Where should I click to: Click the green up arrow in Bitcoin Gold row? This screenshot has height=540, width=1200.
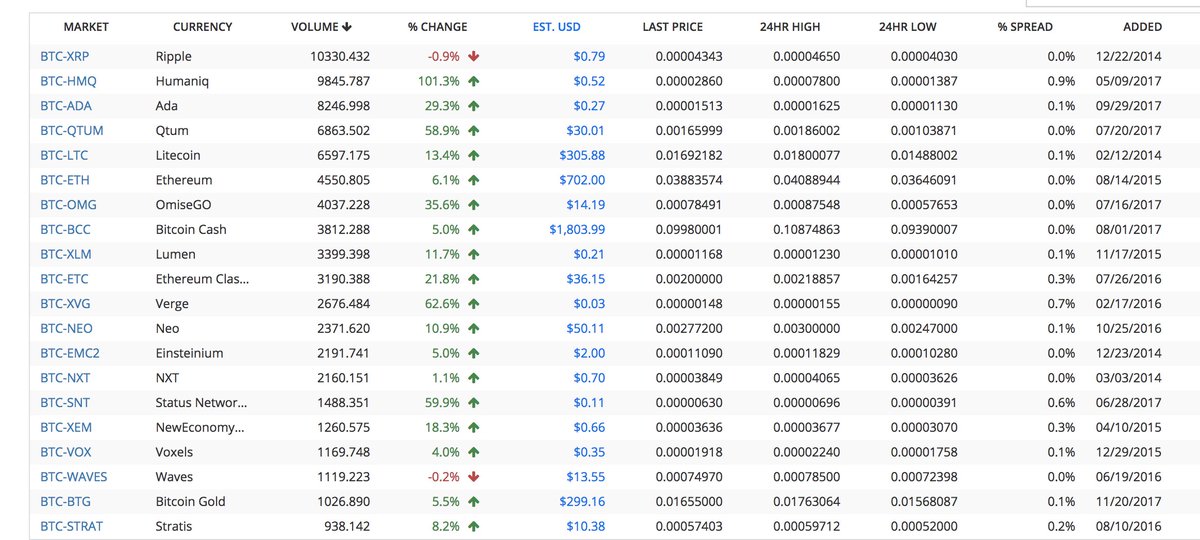pyautogui.click(x=473, y=501)
